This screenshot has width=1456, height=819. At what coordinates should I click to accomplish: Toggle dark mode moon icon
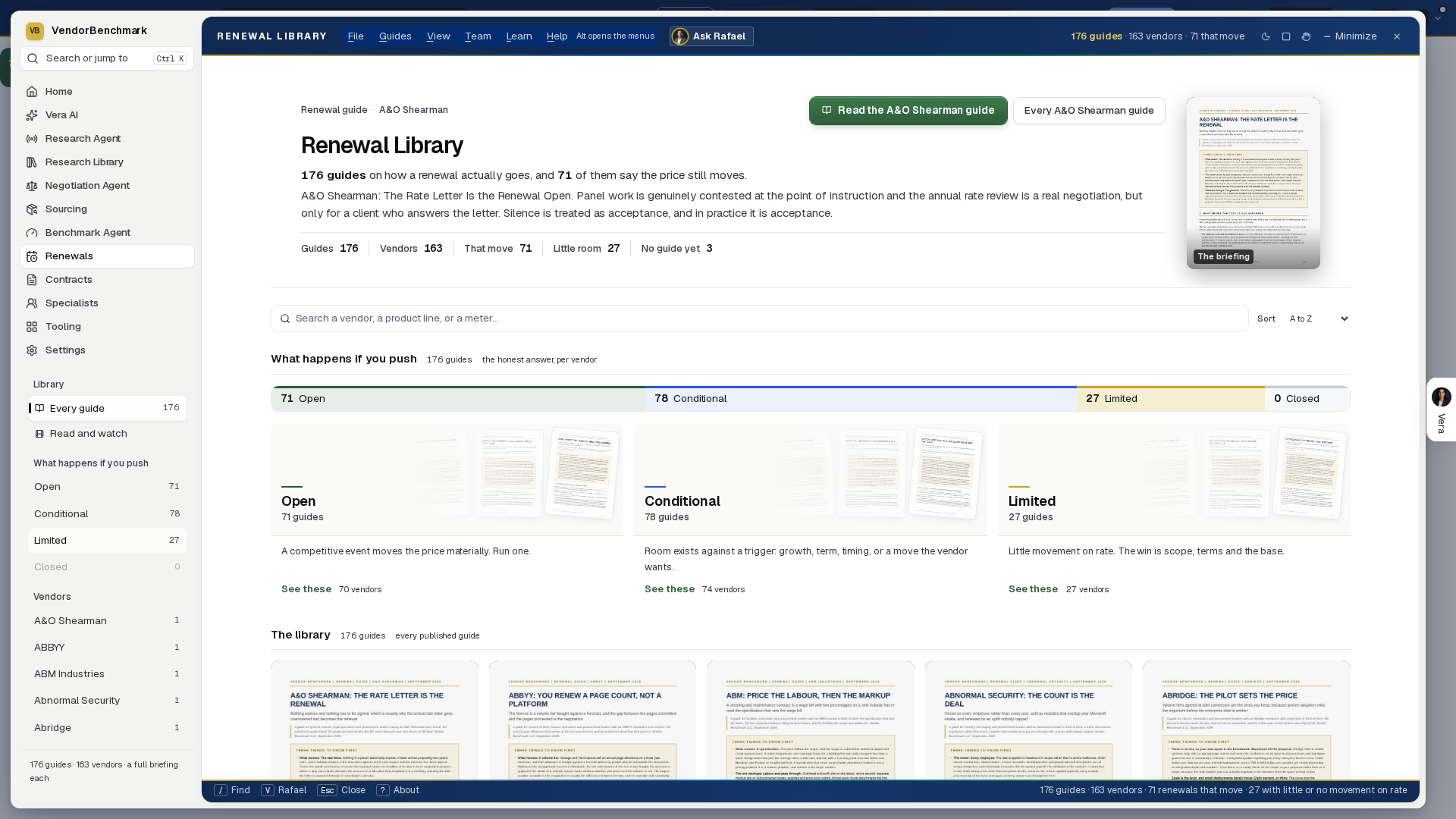(1266, 36)
